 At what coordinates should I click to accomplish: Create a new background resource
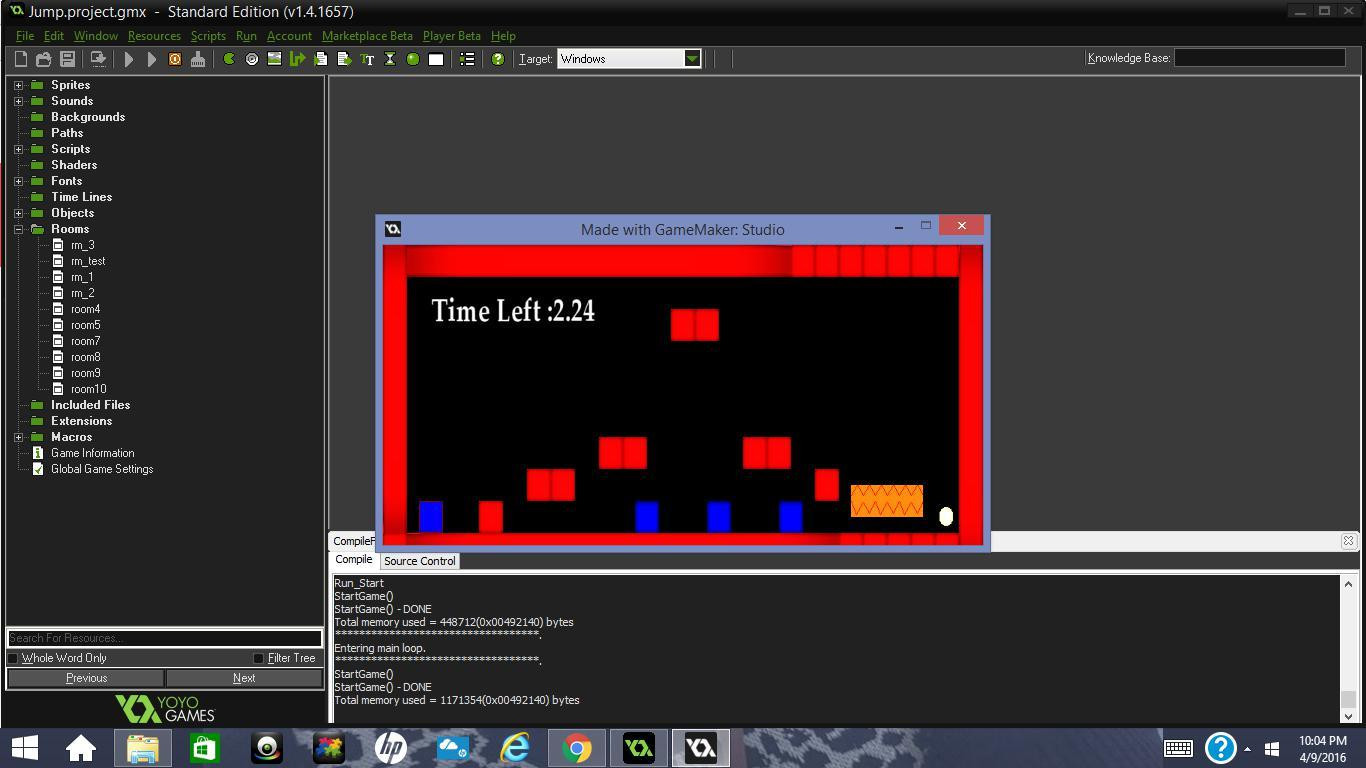pyautogui.click(x=274, y=59)
